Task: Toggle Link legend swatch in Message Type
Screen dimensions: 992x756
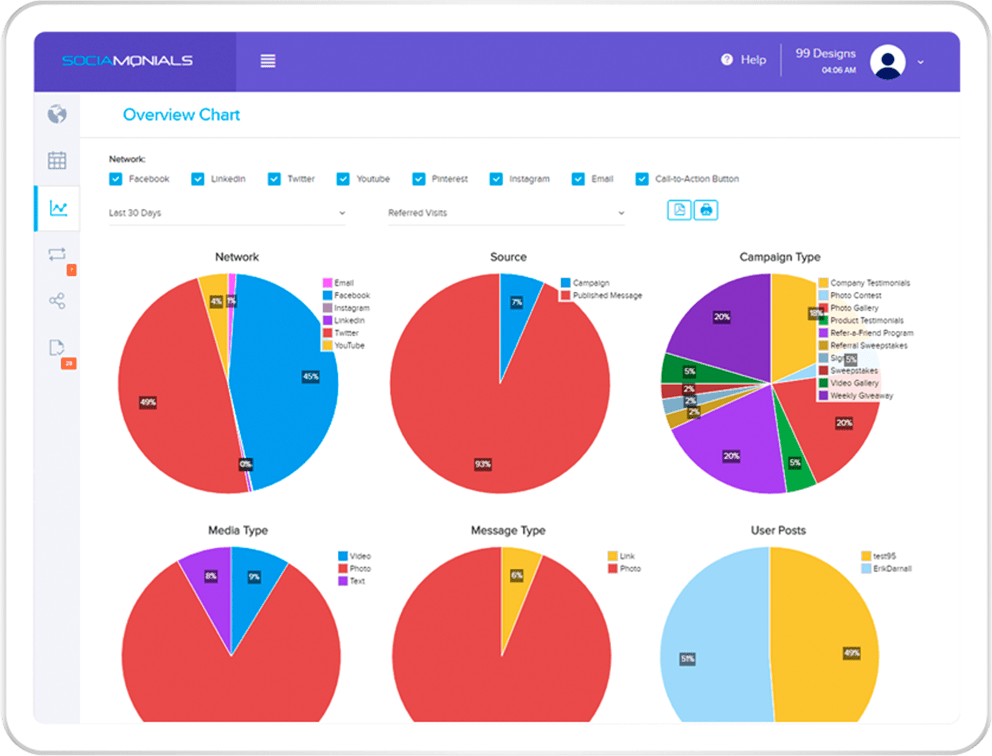Action: pos(612,556)
